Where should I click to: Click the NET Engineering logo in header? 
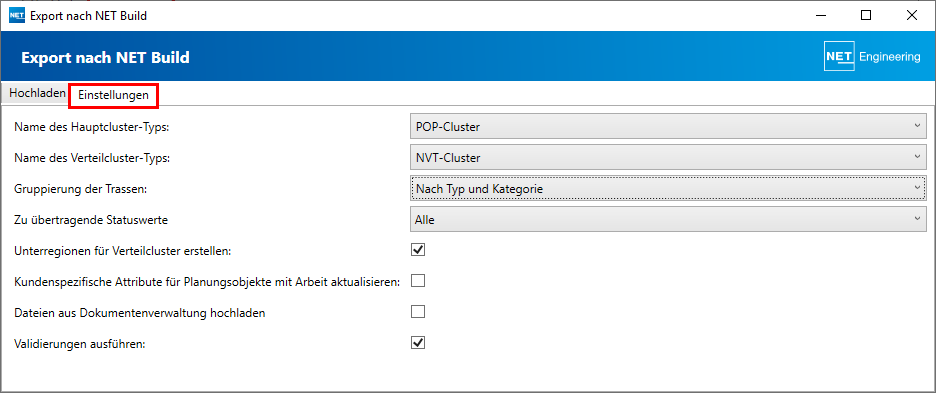click(x=873, y=57)
